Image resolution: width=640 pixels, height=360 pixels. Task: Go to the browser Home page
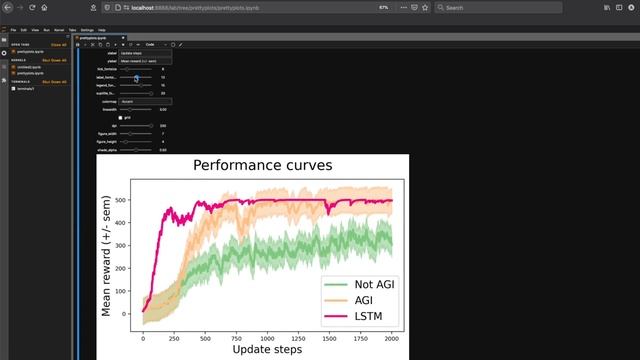click(44, 7)
